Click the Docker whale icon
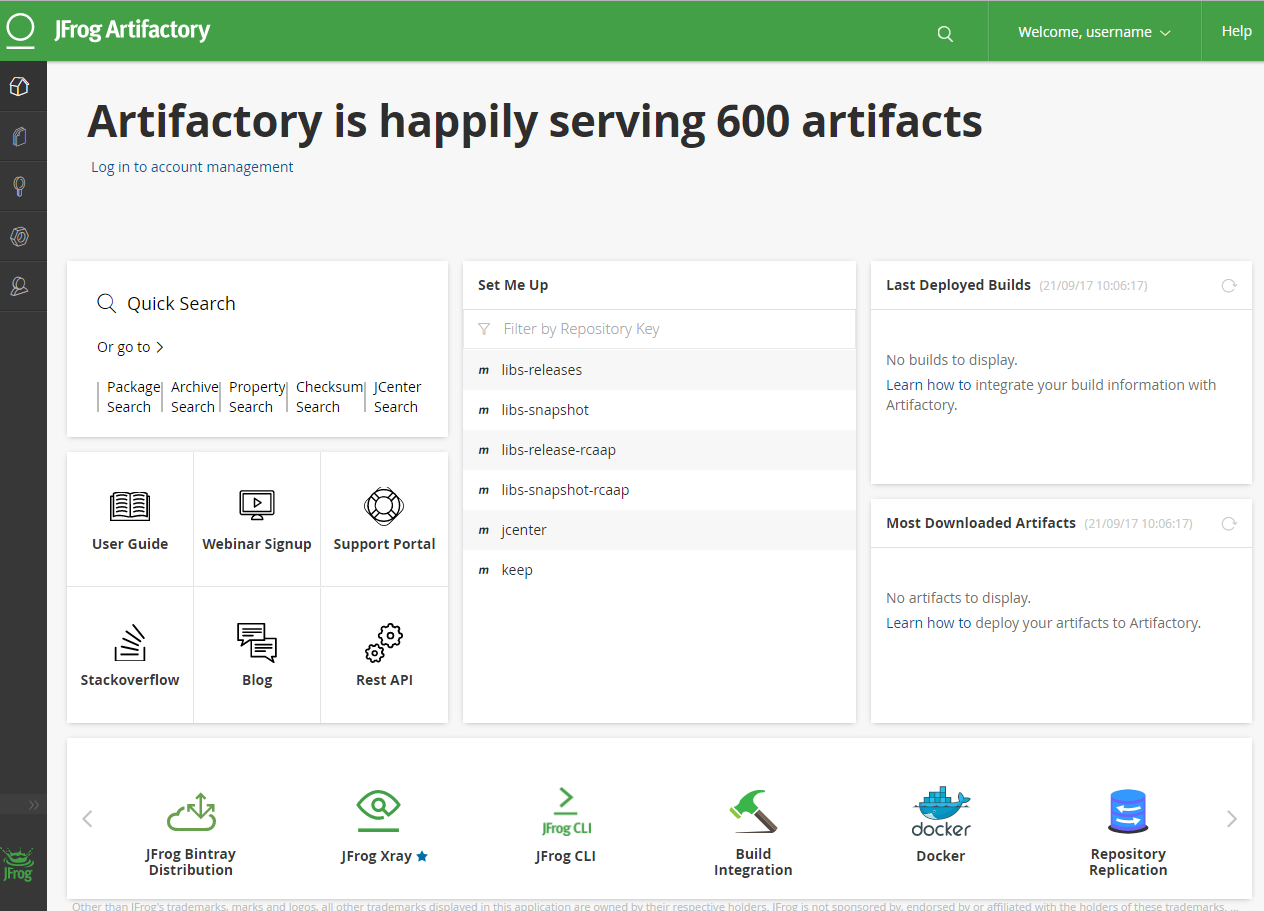The height and width of the screenshot is (911, 1264). tap(941, 811)
